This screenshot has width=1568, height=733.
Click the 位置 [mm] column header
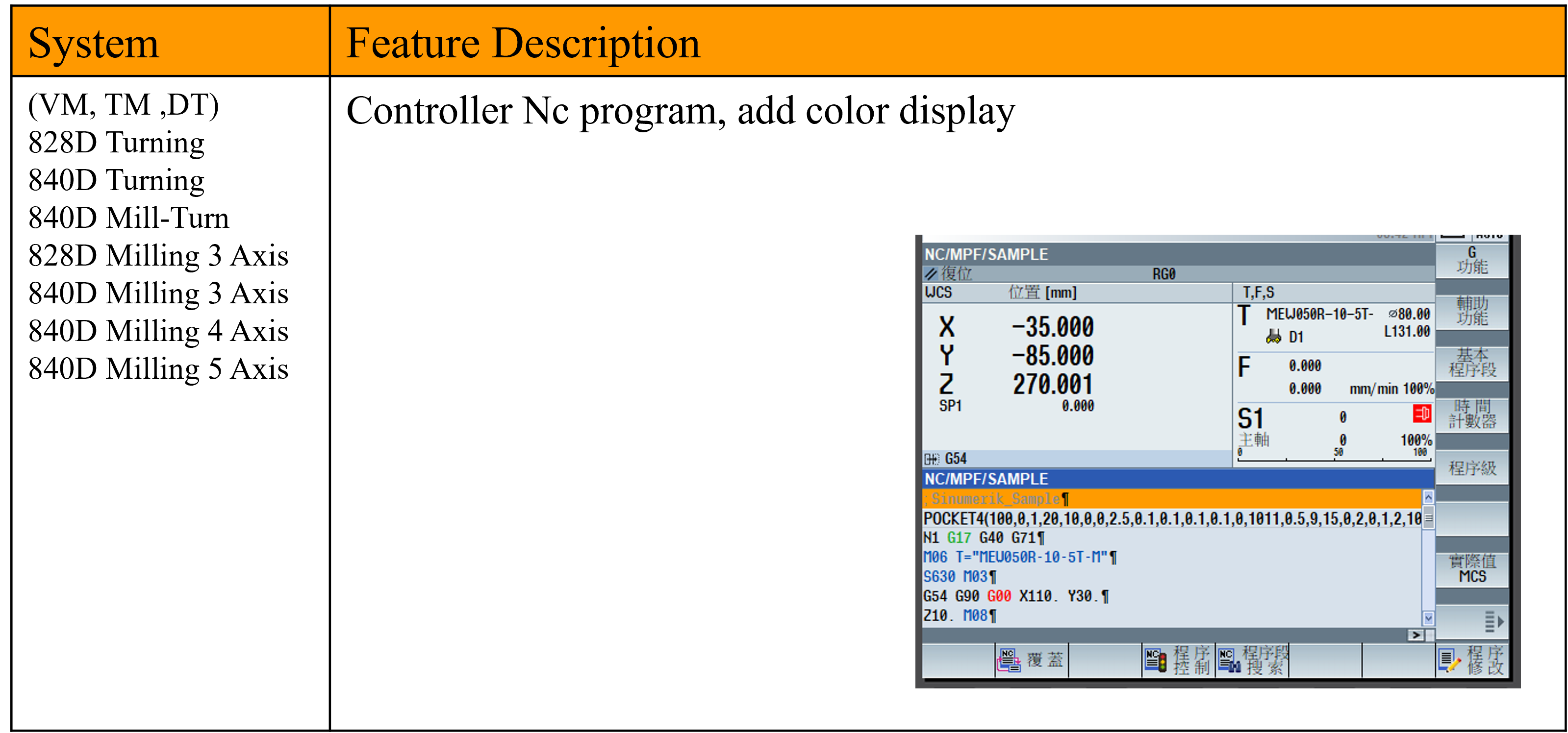(1043, 292)
